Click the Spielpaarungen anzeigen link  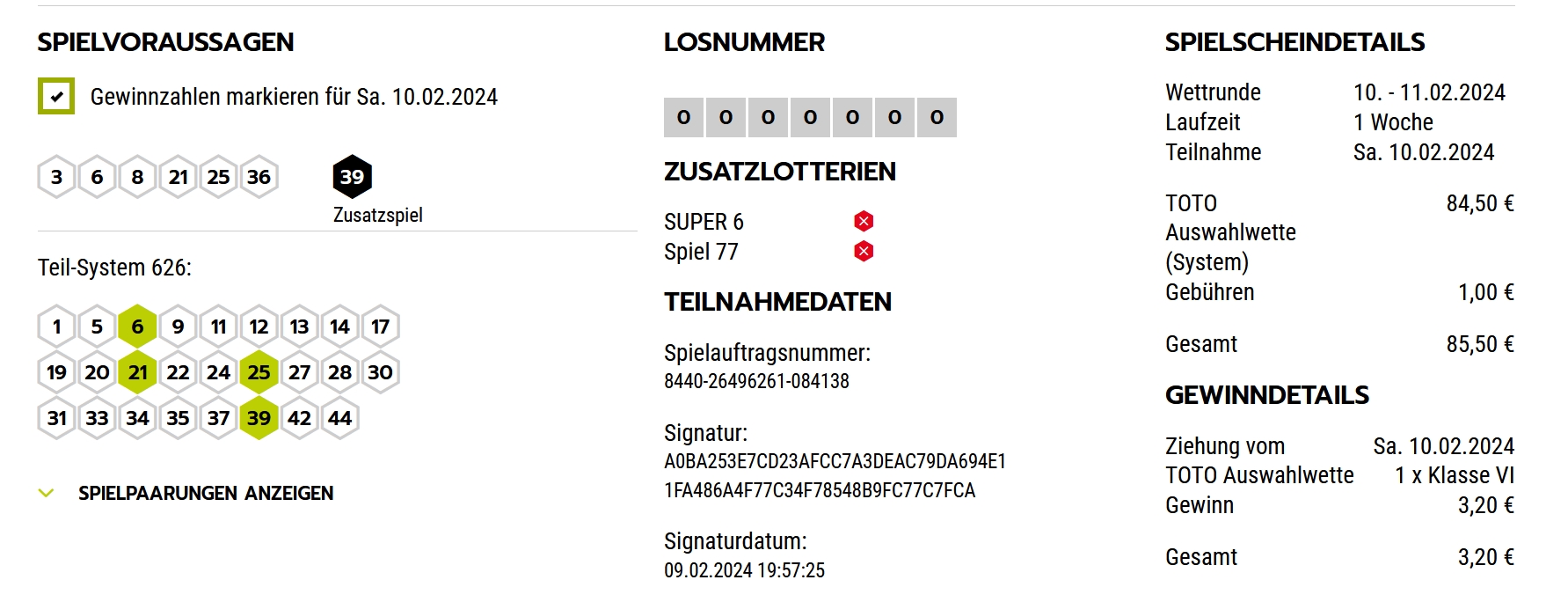pos(206,494)
